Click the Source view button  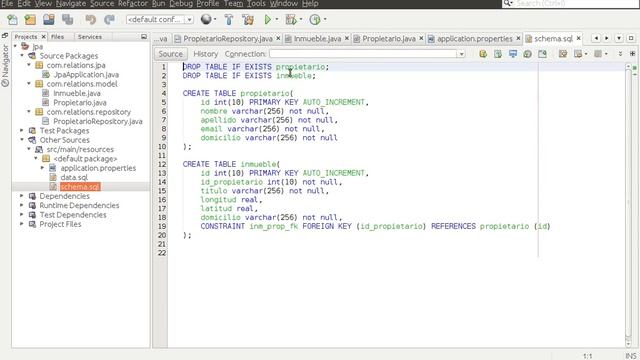coord(171,54)
